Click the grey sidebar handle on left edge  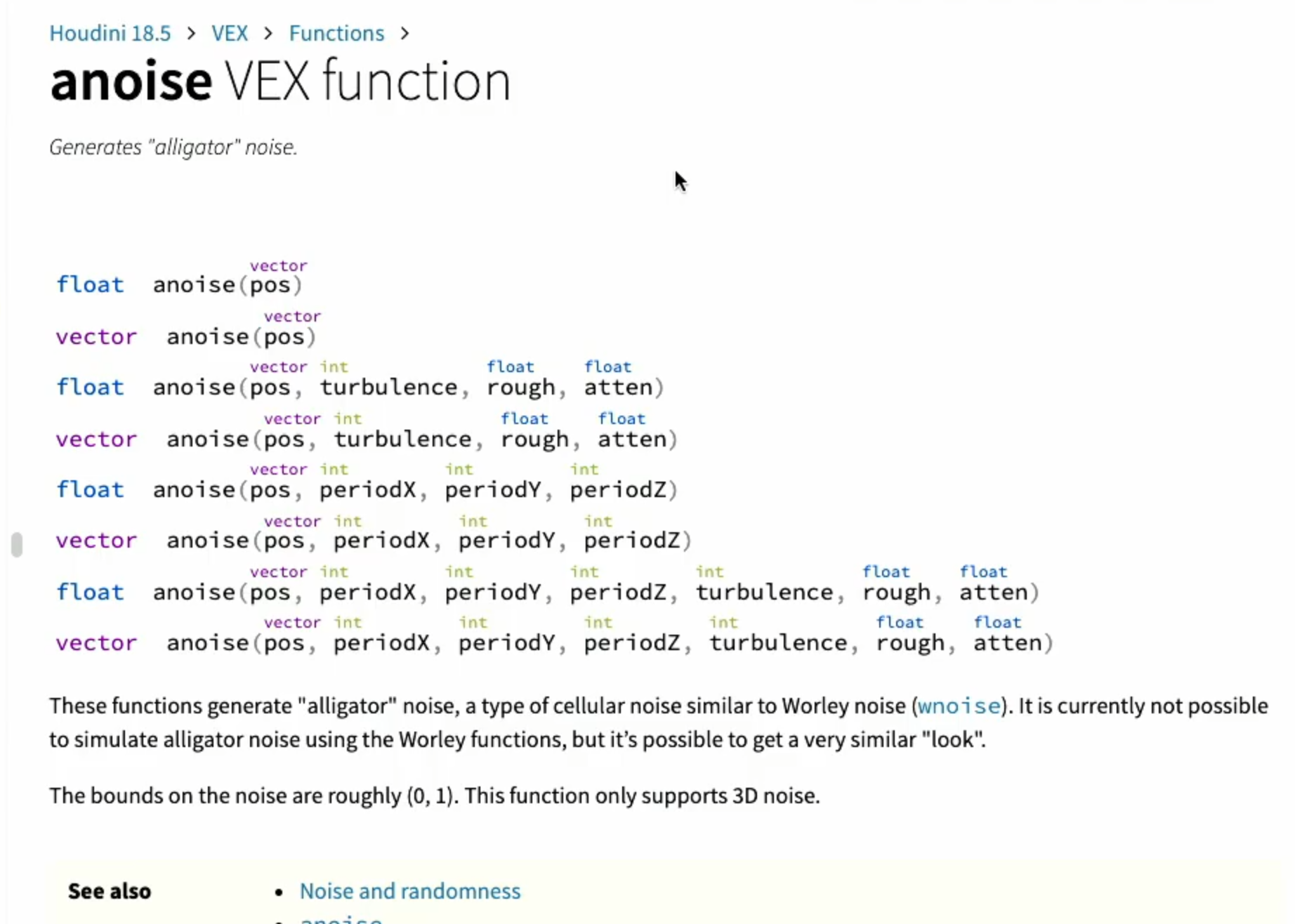pyautogui.click(x=17, y=544)
